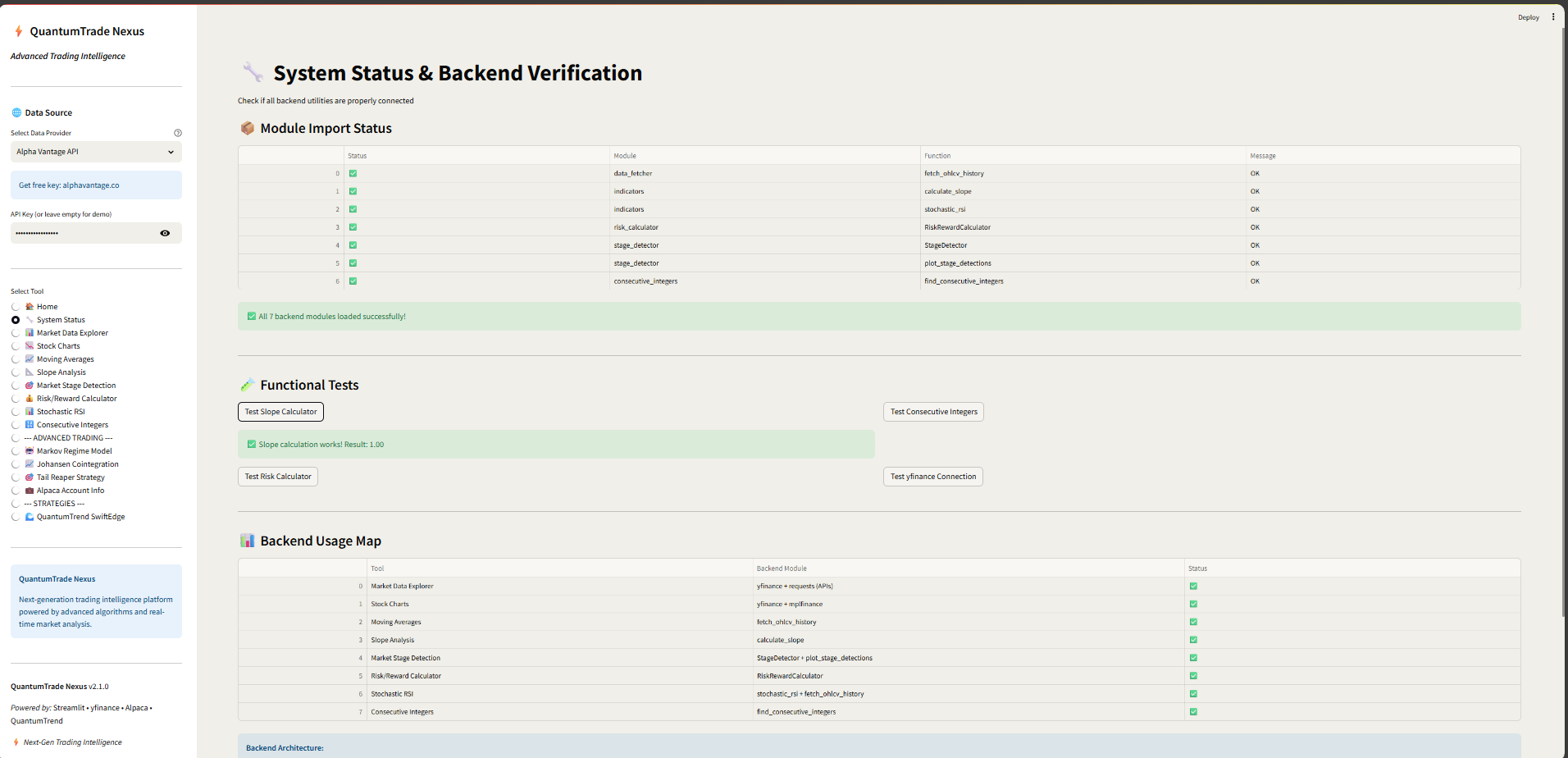Toggle API key visibility eye icon

tap(165, 233)
